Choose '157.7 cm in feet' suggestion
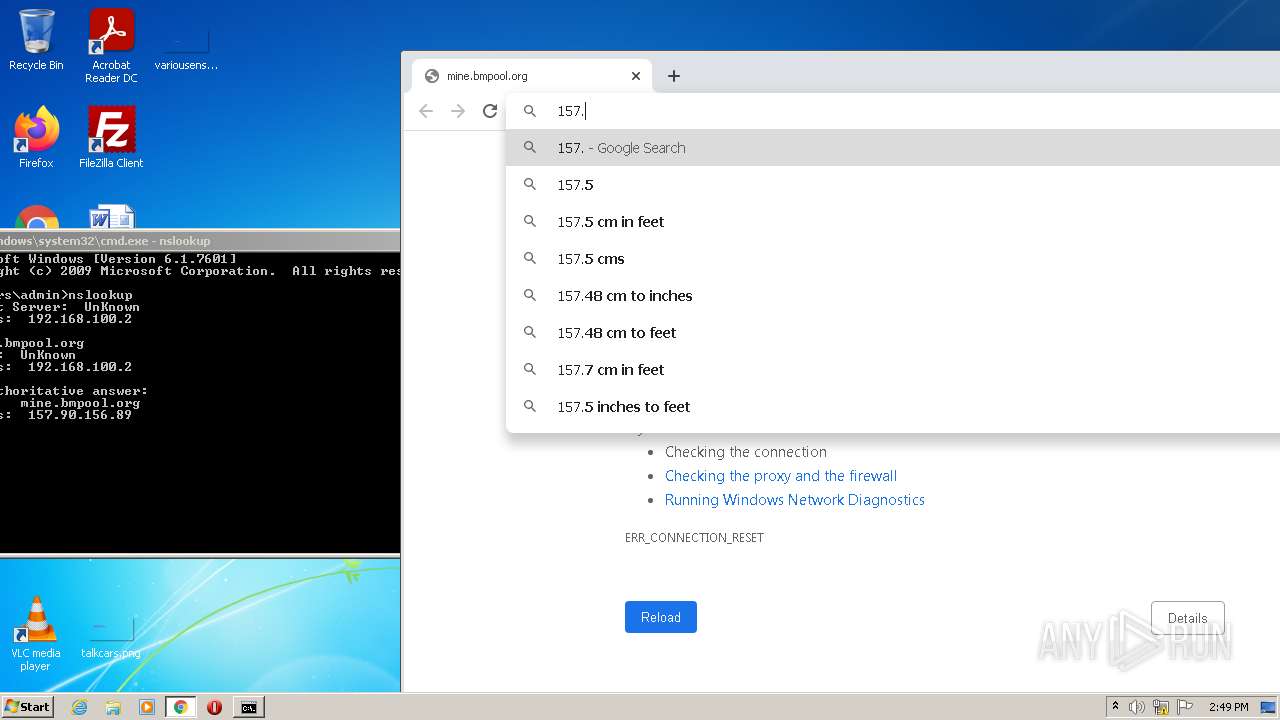Viewport: 1280px width, 720px height. click(x=893, y=370)
